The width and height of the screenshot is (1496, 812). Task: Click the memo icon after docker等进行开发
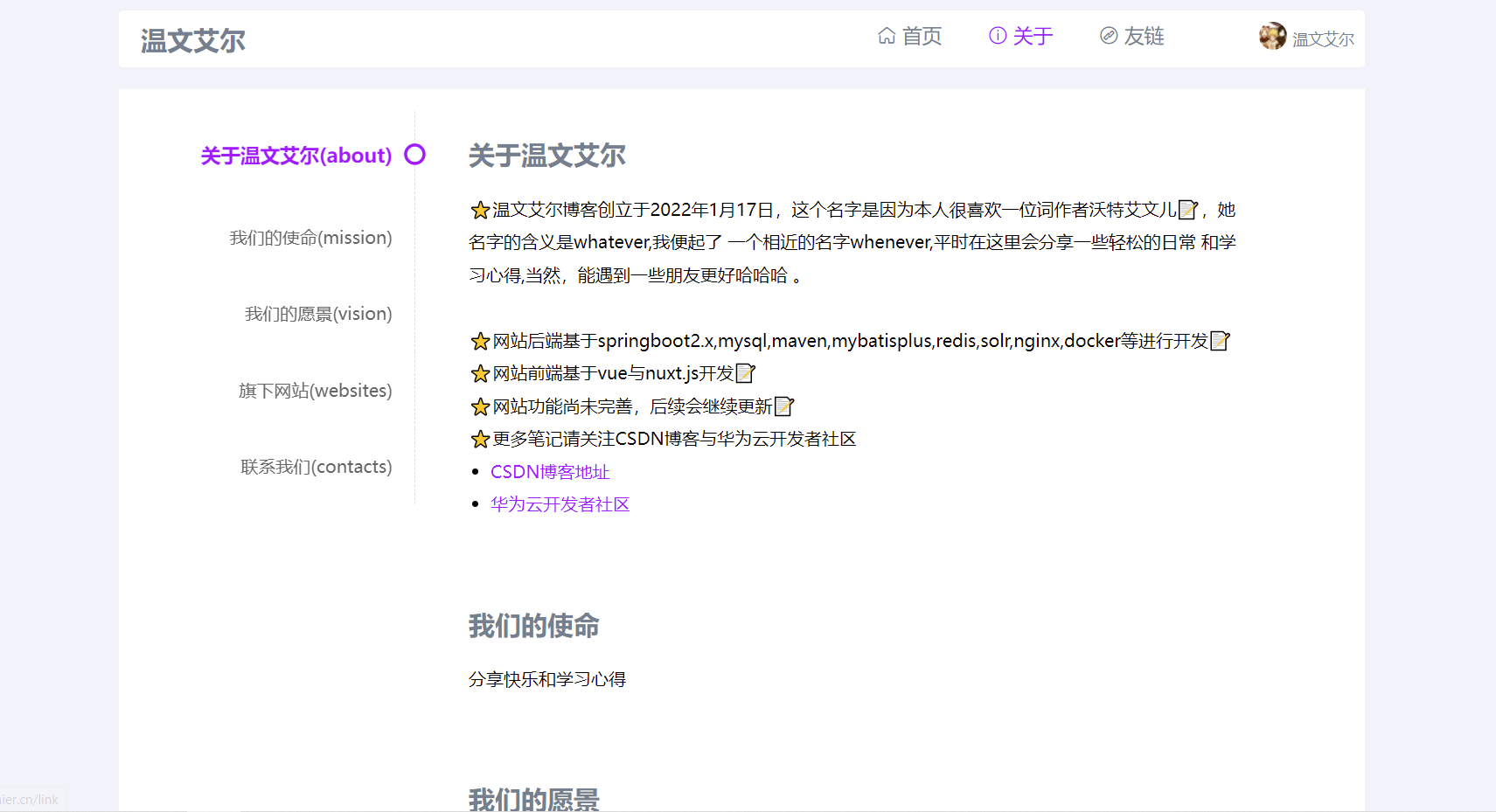1220,341
